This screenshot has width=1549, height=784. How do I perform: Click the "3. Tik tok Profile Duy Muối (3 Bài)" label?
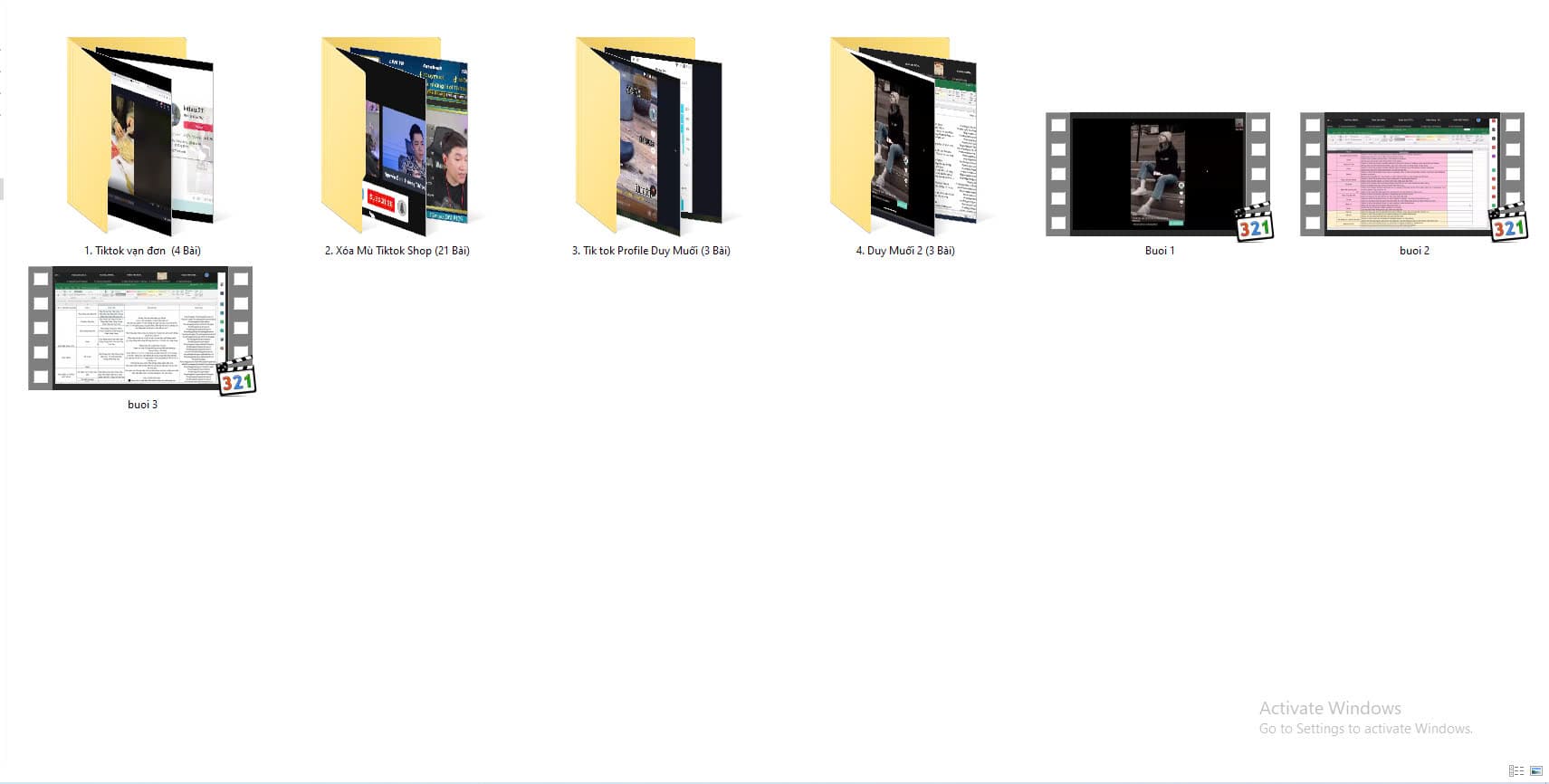651,251
